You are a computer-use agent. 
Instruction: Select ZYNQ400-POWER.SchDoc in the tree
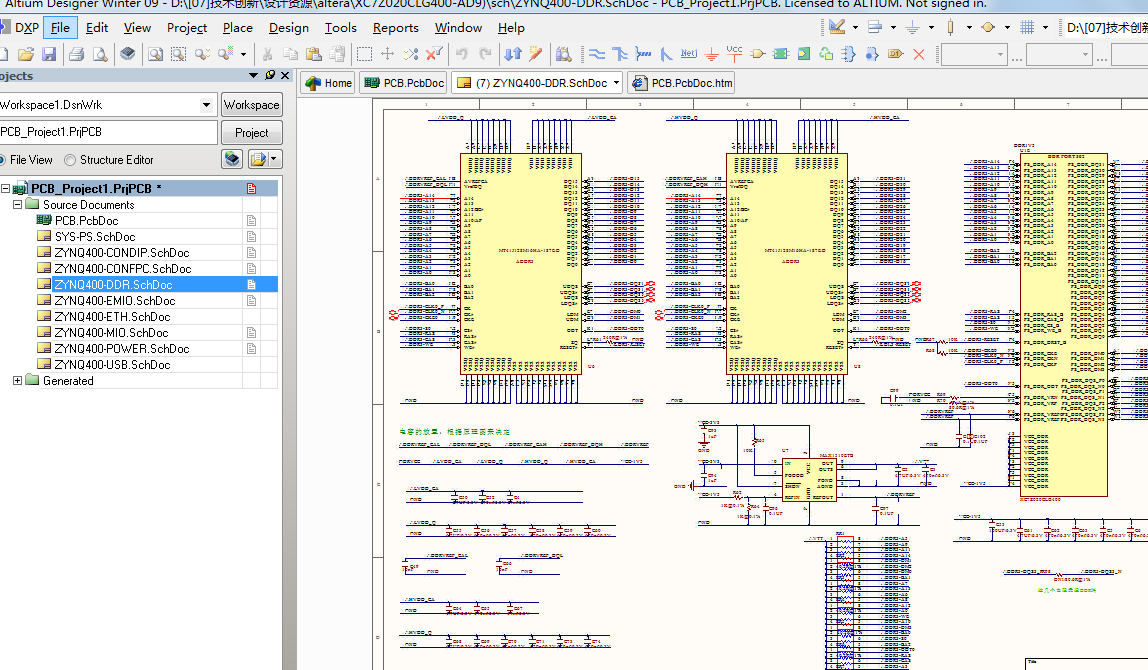pos(122,349)
